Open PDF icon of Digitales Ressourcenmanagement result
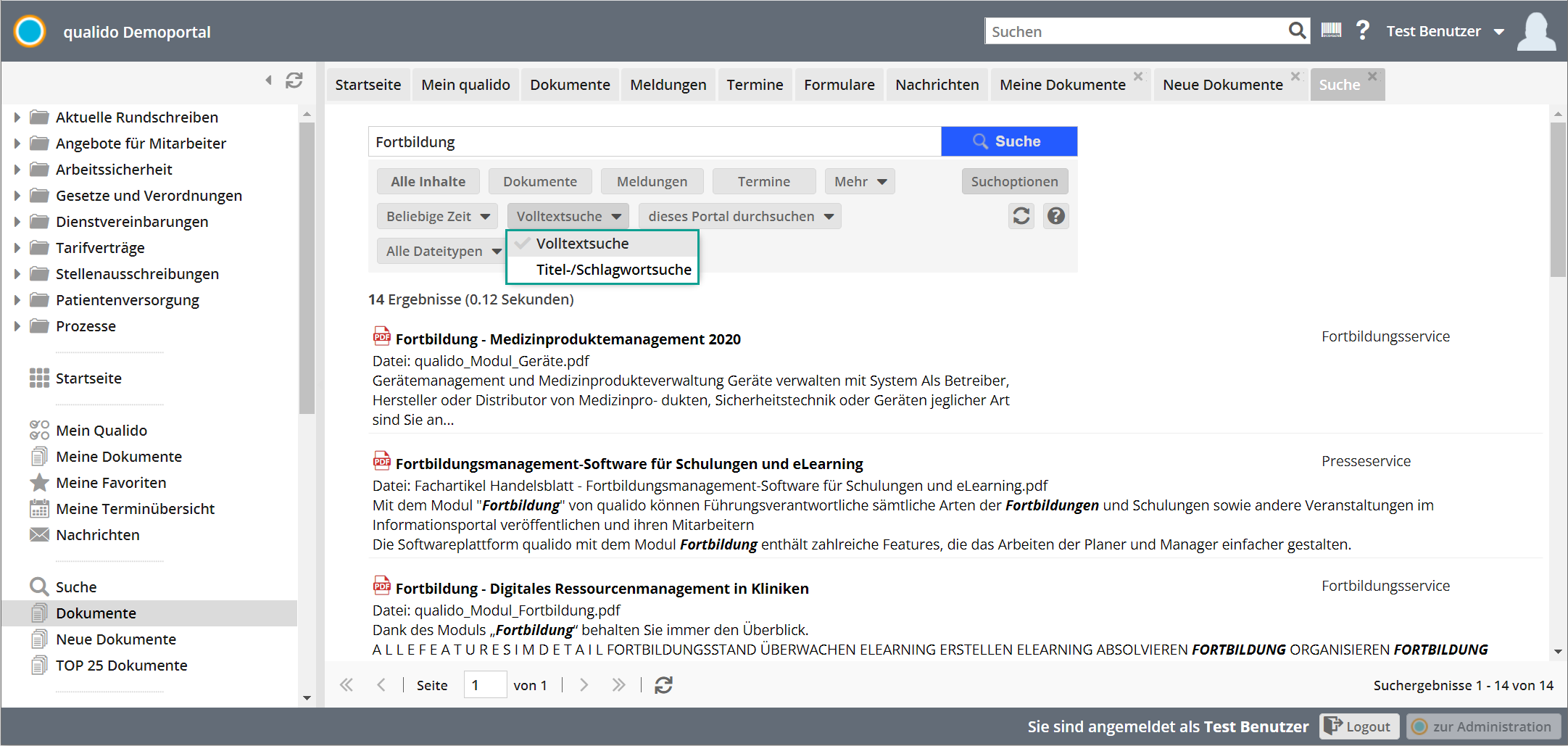Image resolution: width=1568 pixels, height=746 pixels. click(381, 585)
